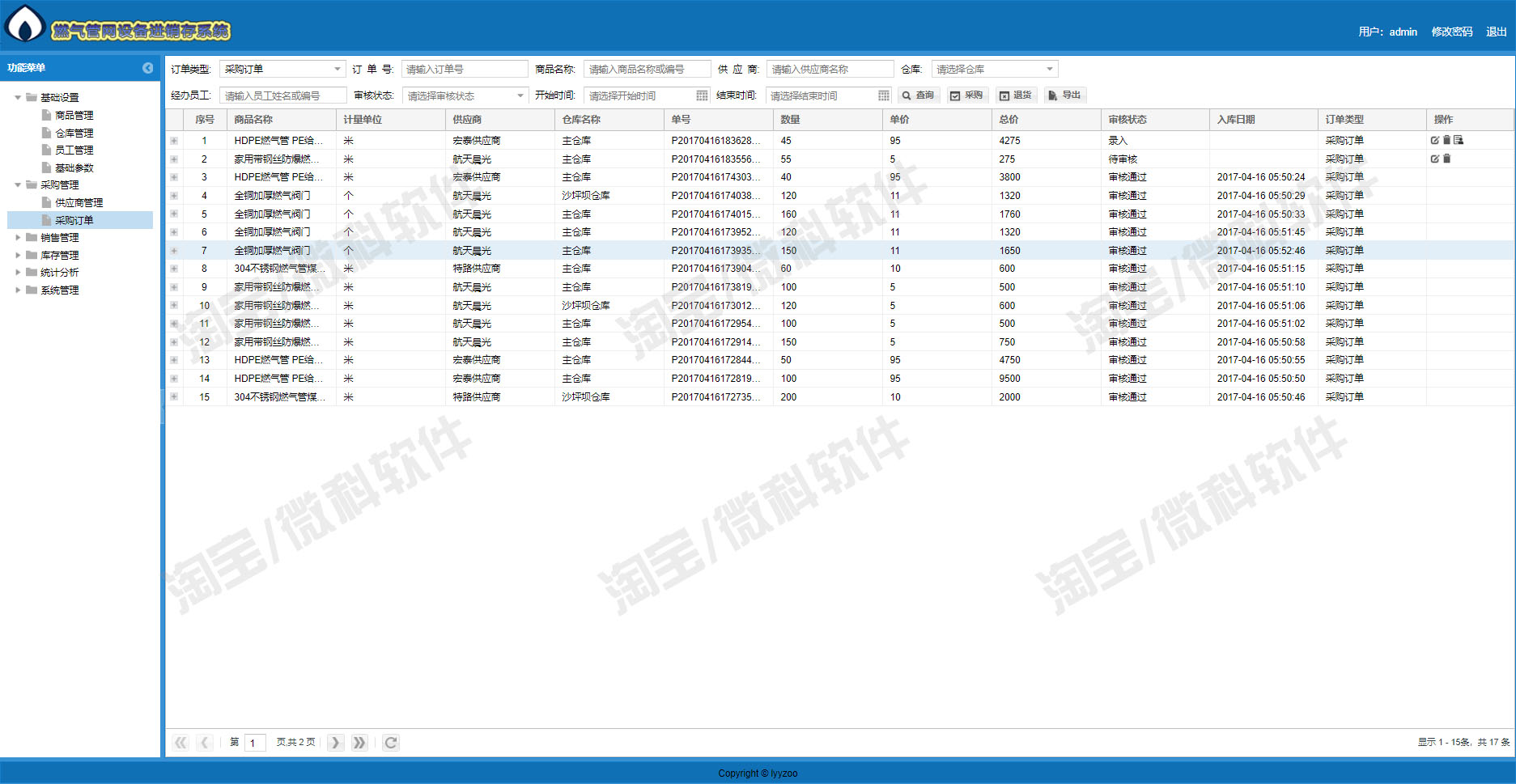Open 商品管理 in the menu tree
Screen dimensions: 1516x784
(x=74, y=115)
